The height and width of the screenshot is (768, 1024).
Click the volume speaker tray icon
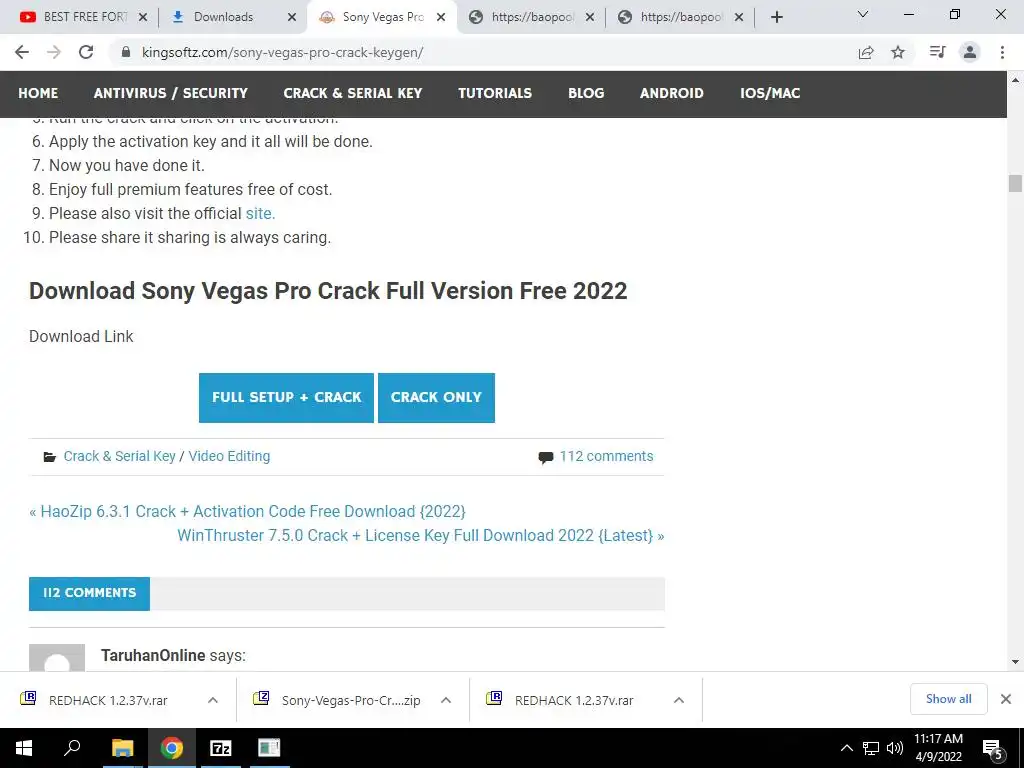[x=895, y=748]
